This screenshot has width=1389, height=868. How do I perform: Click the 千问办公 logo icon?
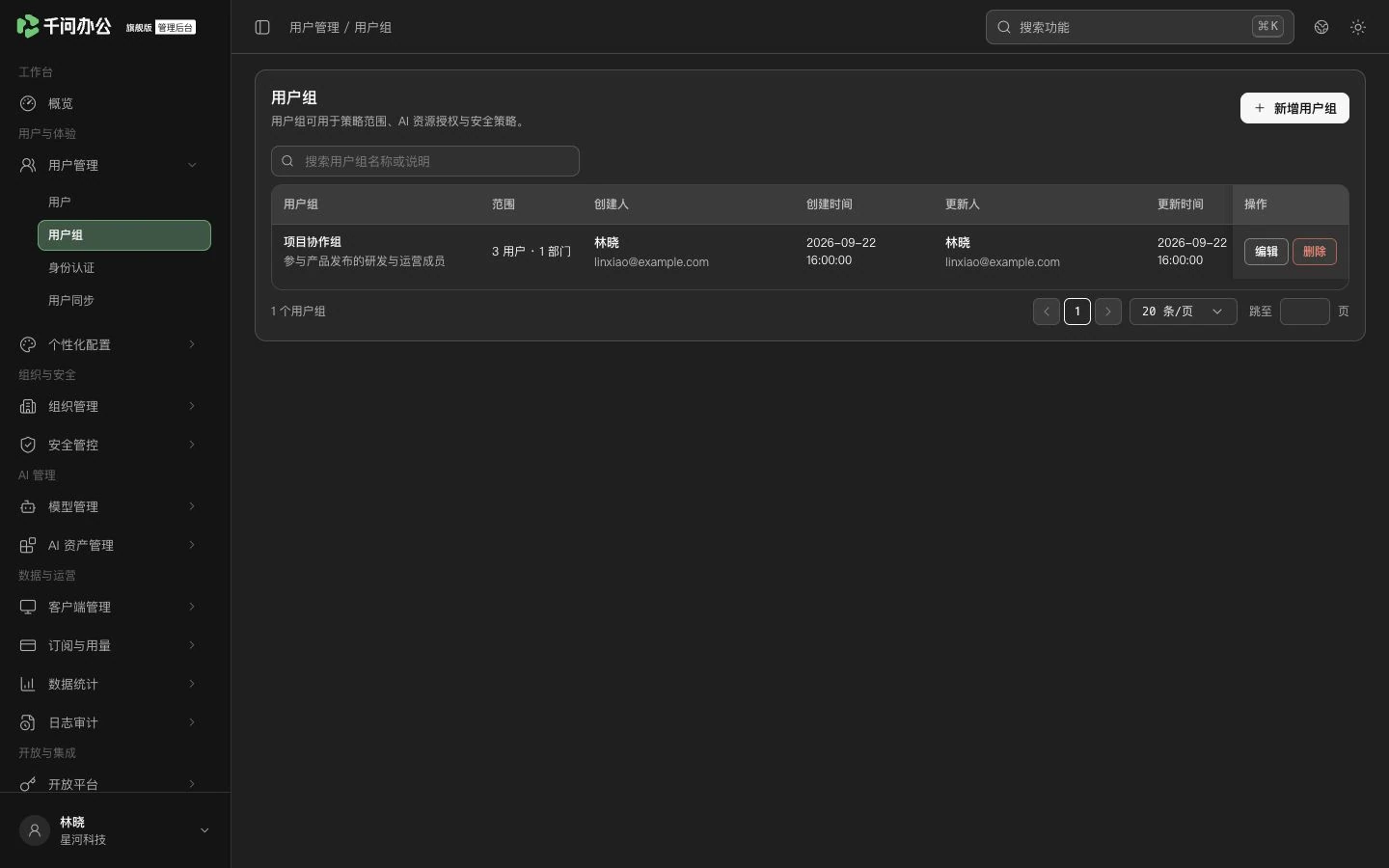[x=28, y=26]
